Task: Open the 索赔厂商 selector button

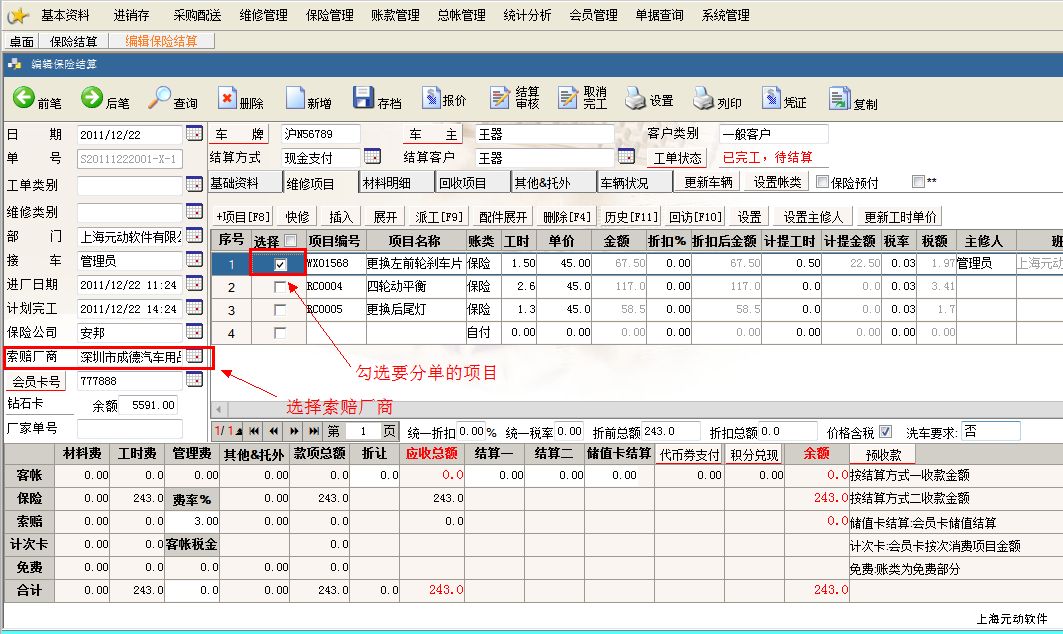Action: (195, 356)
